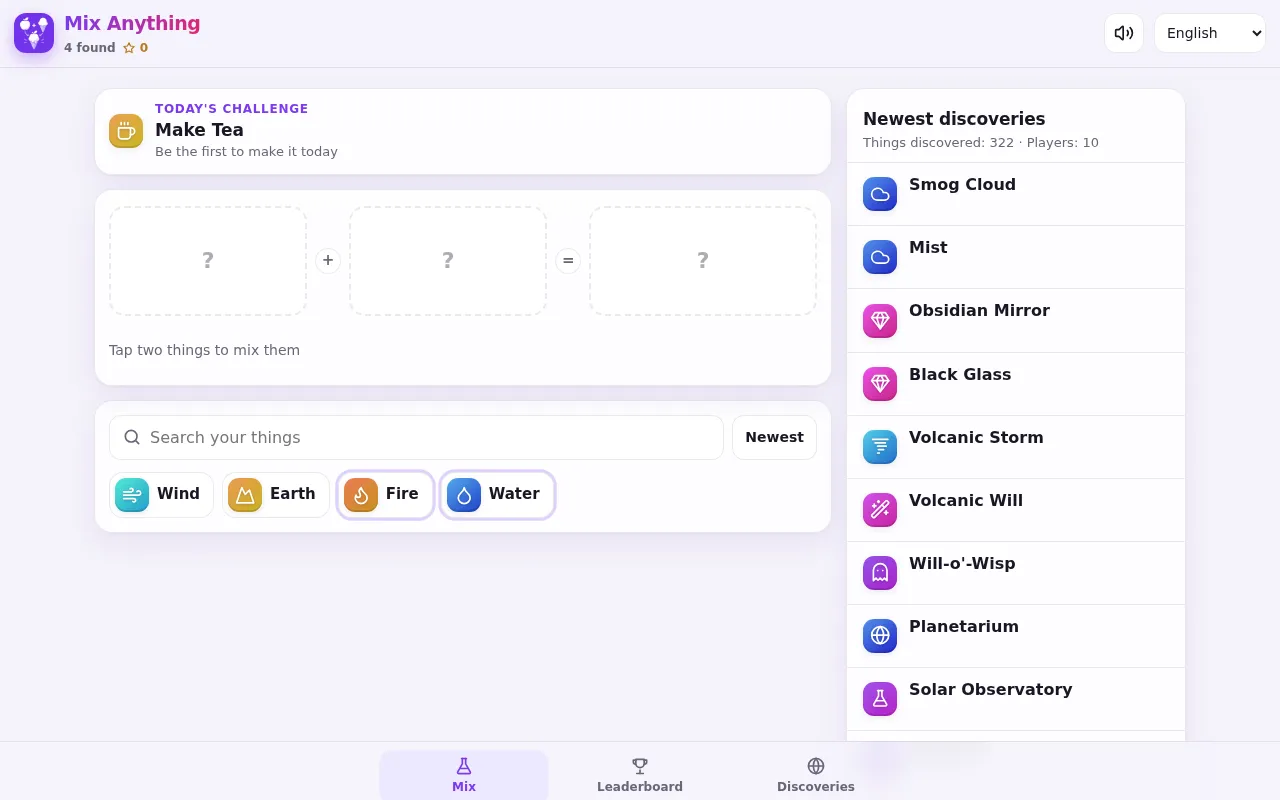Open the Smog Cloud discovery entry
The image size is (1280, 800).
coord(1016,194)
